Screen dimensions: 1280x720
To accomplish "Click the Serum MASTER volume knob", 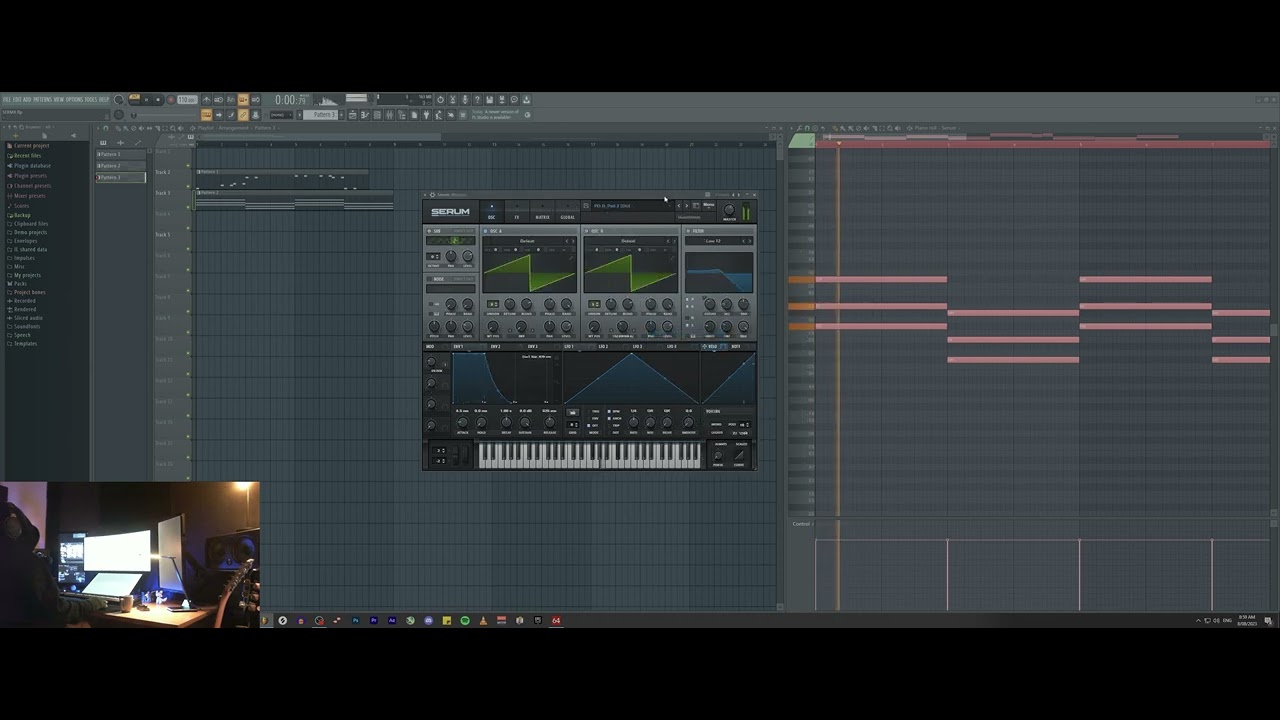I will coord(729,210).
